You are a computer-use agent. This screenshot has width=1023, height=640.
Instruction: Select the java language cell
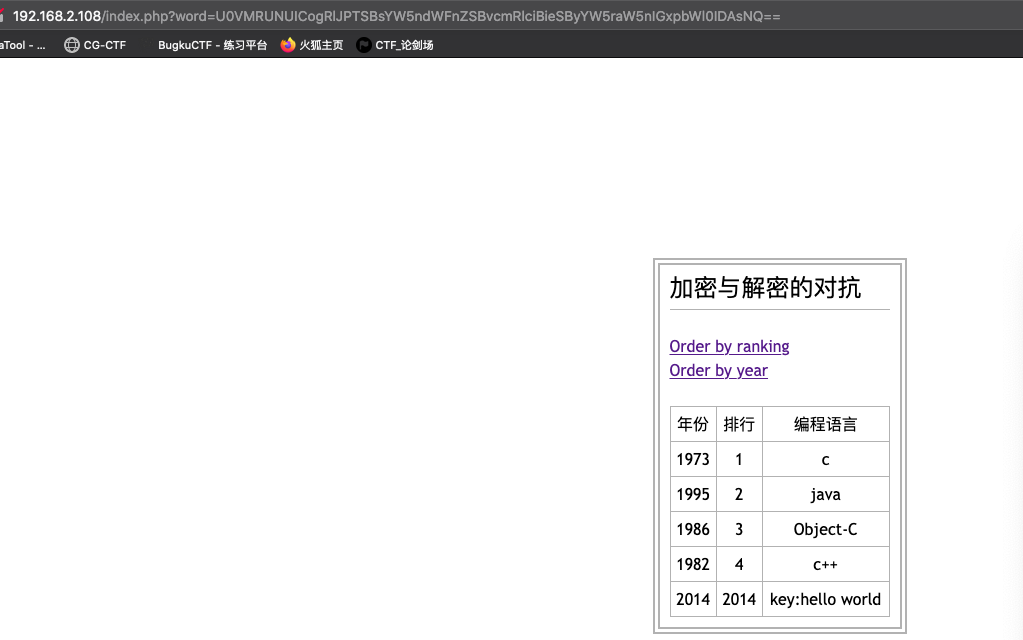(825, 494)
